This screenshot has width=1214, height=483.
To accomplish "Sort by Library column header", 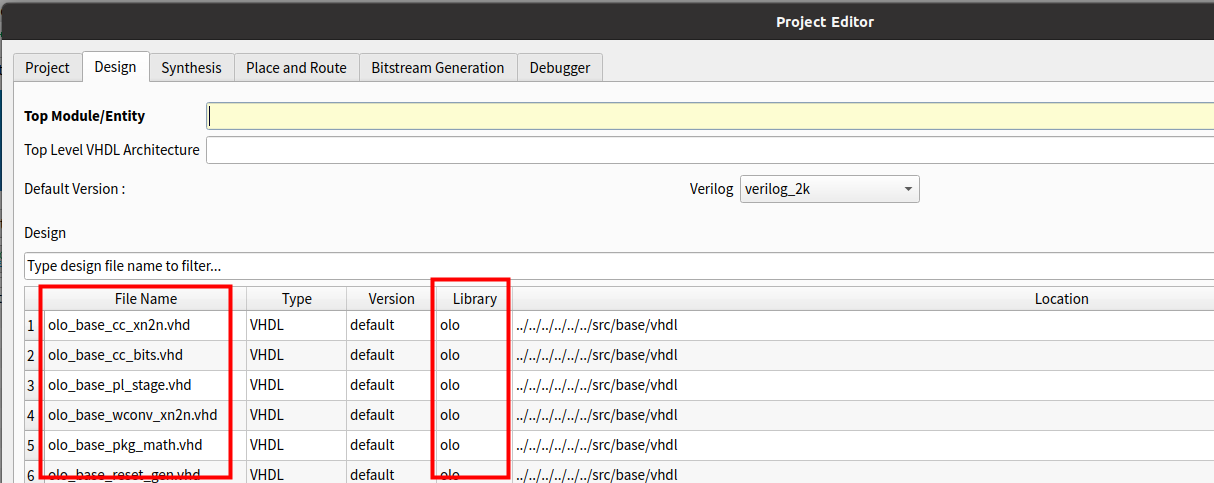I will [474, 298].
